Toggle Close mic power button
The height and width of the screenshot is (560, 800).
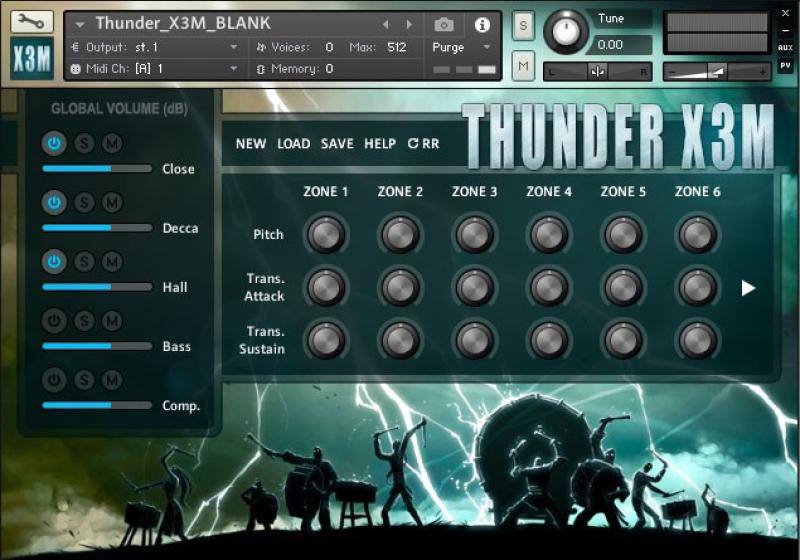[54, 143]
